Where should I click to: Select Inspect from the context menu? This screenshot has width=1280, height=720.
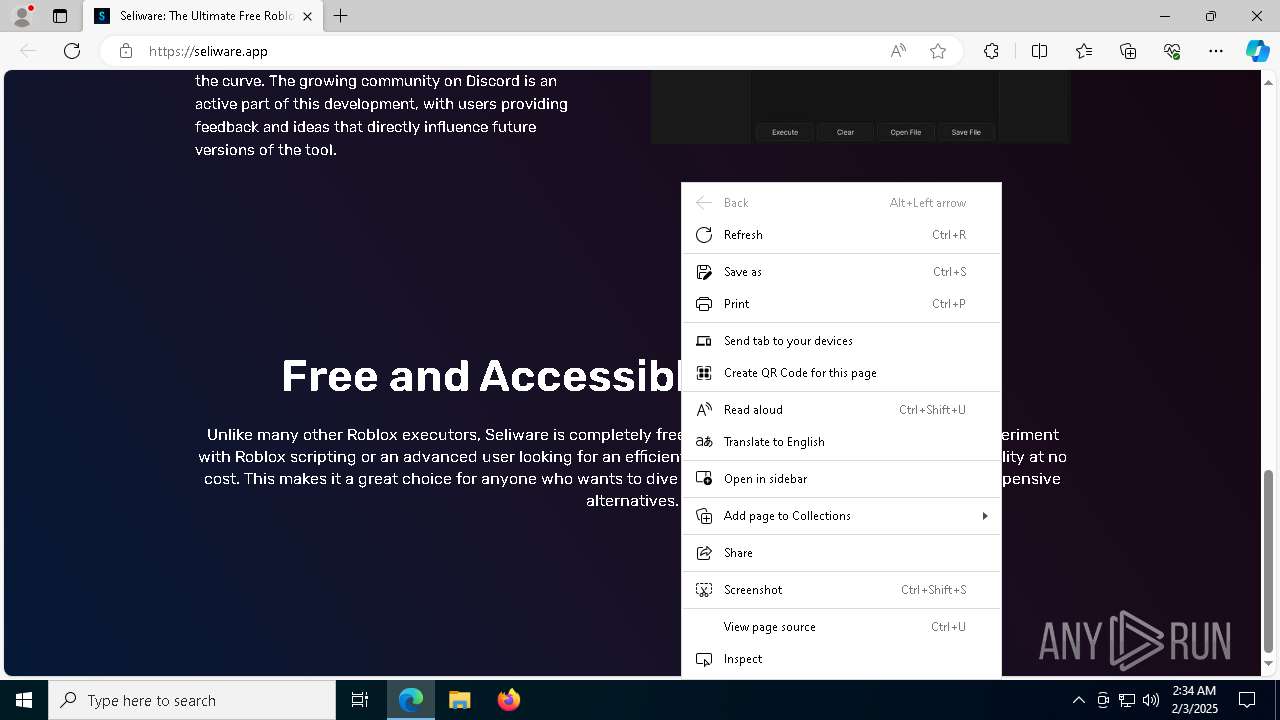tap(841, 659)
